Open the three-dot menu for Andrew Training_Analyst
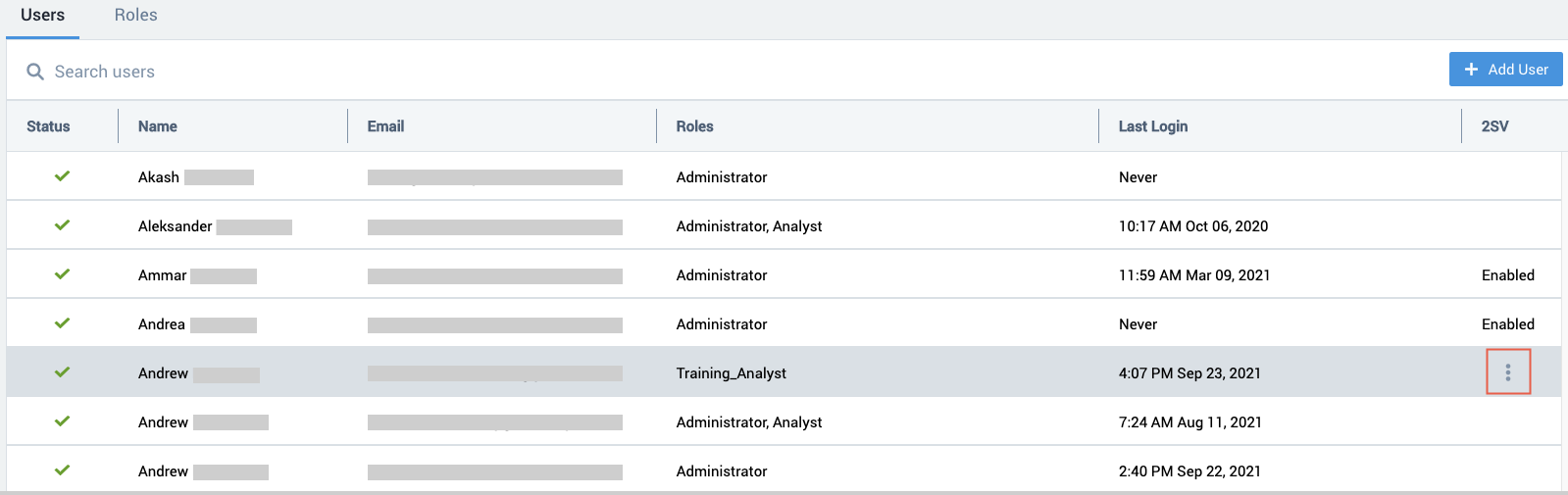Screen dimensions: 1568x495 (1507, 372)
